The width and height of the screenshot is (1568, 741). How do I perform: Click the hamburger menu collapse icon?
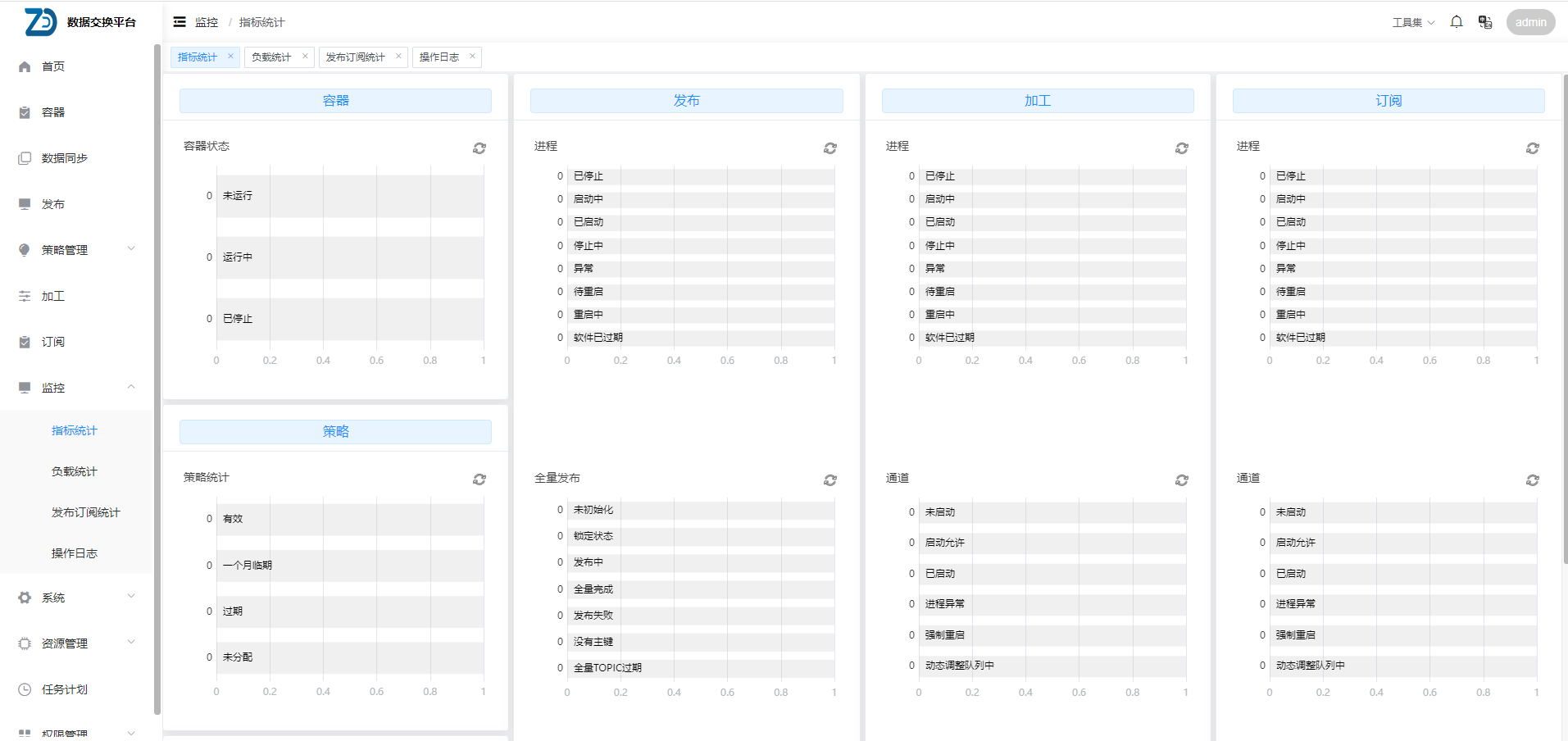point(180,22)
